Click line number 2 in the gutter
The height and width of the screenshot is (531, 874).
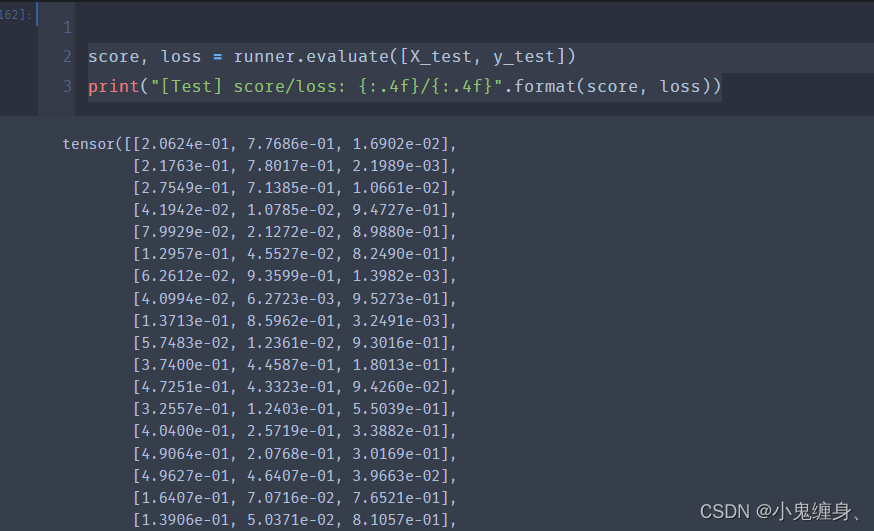point(67,56)
